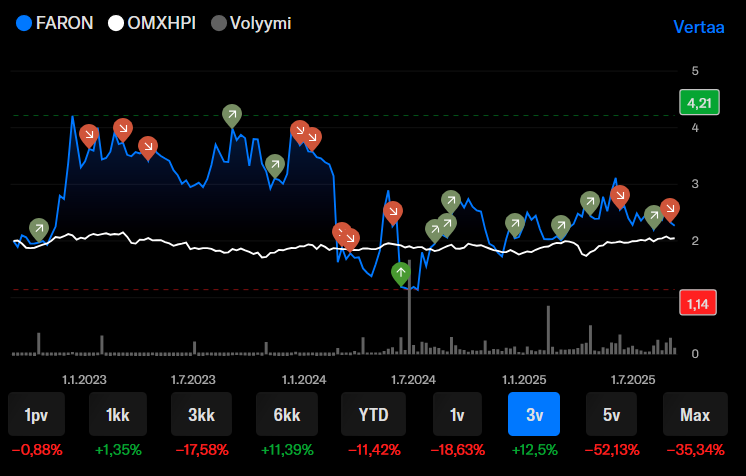746x476 pixels.
Task: Click the green 4,21 high price label
Action: click(x=697, y=102)
